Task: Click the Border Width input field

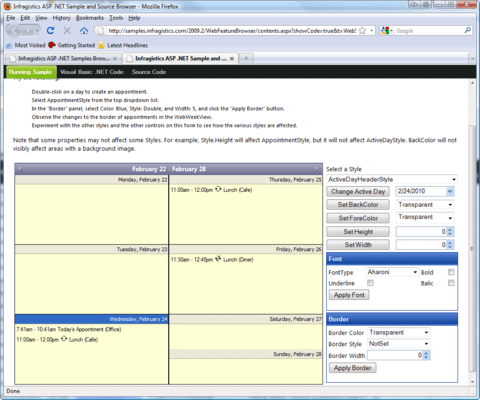Action: [x=395, y=355]
